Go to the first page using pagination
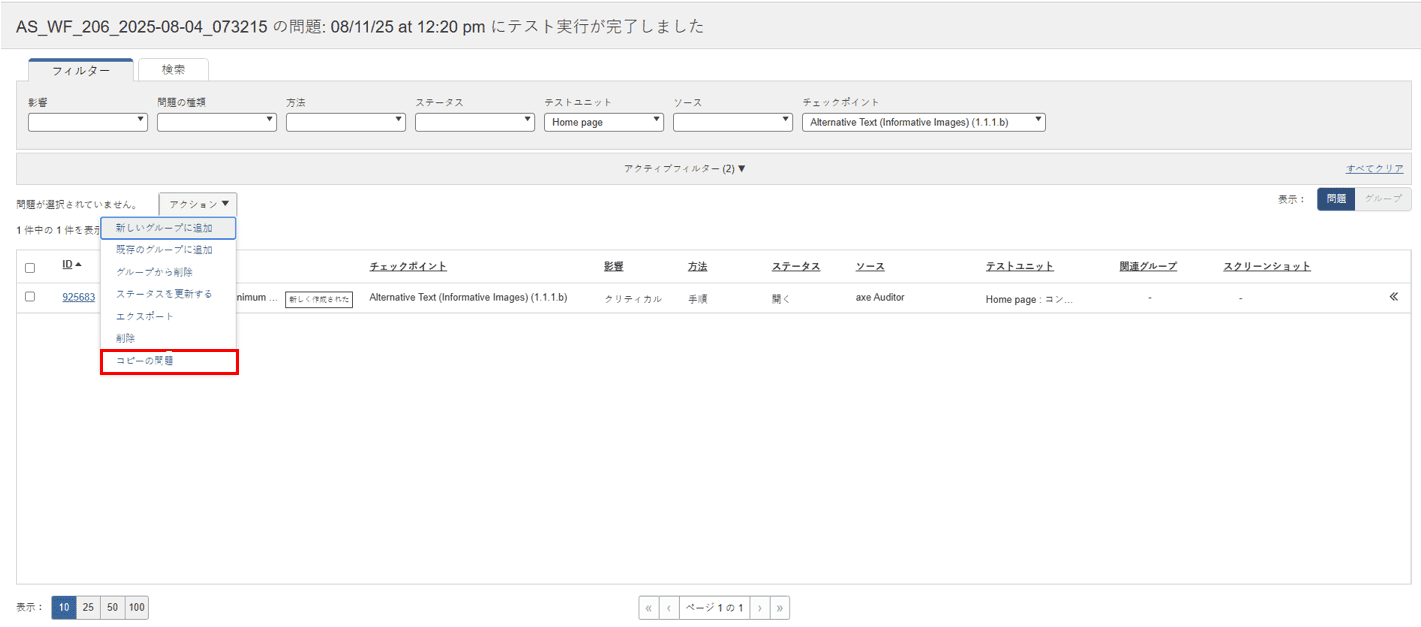The width and height of the screenshot is (1421, 627). [649, 608]
